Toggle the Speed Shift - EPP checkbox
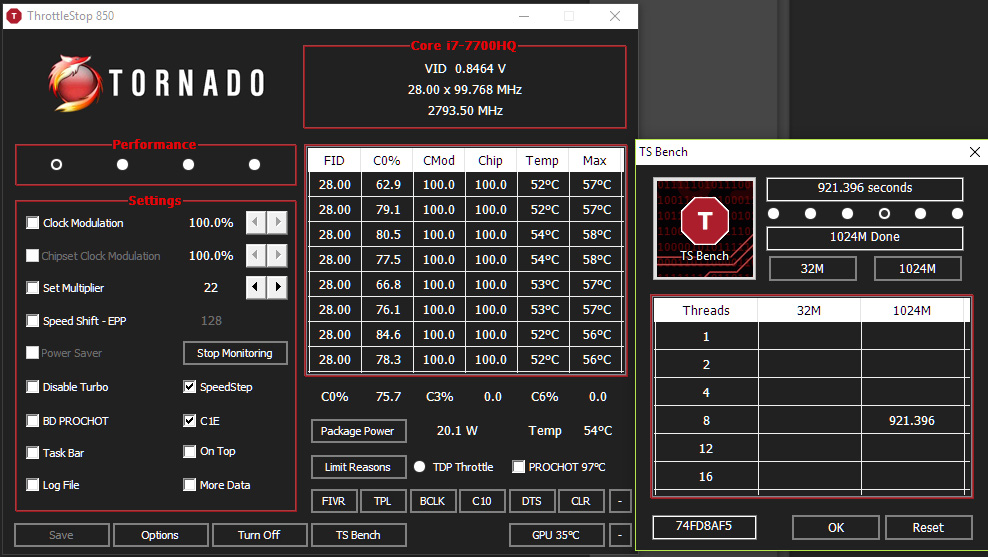Image resolution: width=988 pixels, height=557 pixels. (33, 321)
